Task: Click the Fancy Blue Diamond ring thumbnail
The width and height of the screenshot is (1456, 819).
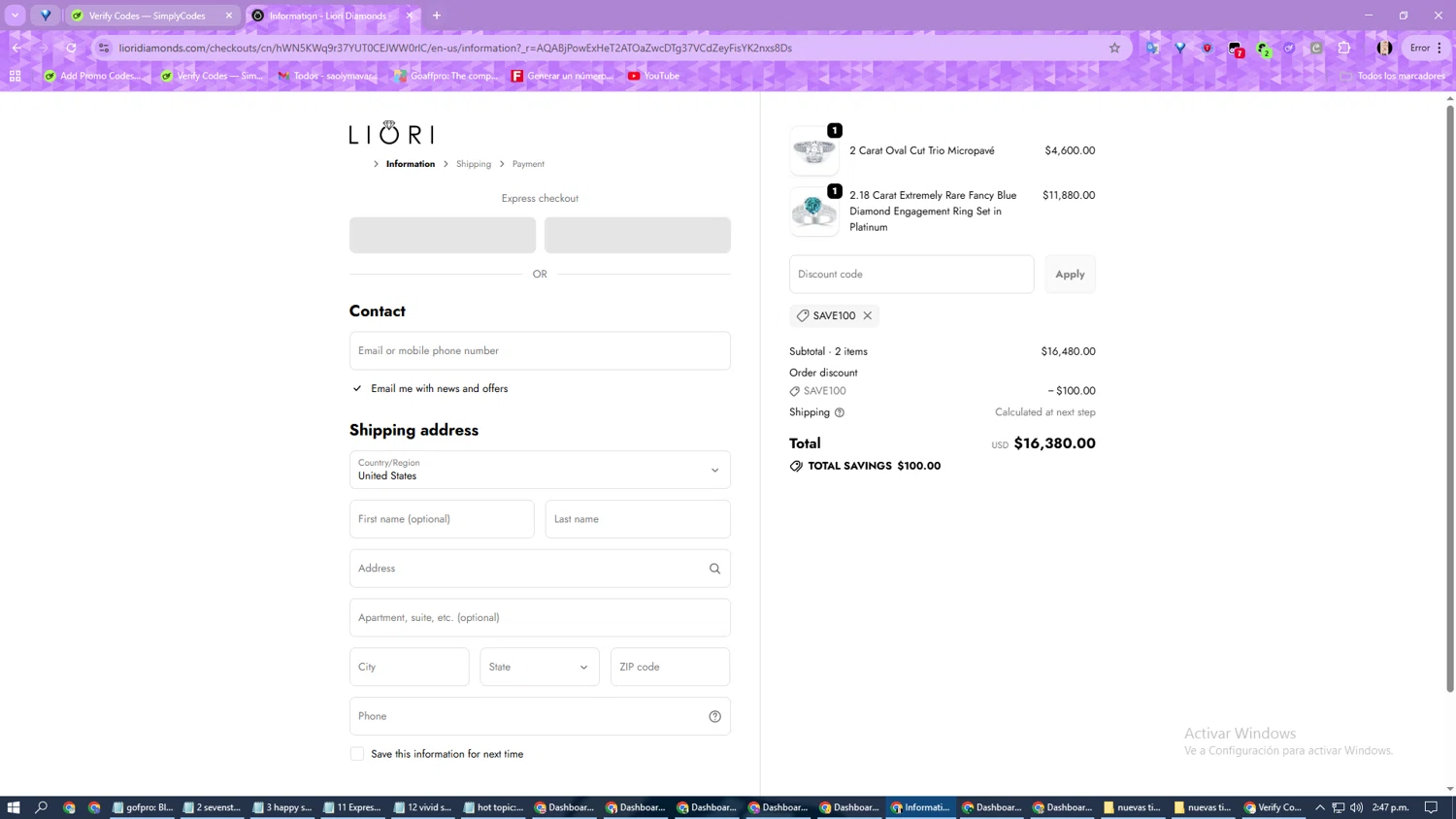Action: [814, 212]
